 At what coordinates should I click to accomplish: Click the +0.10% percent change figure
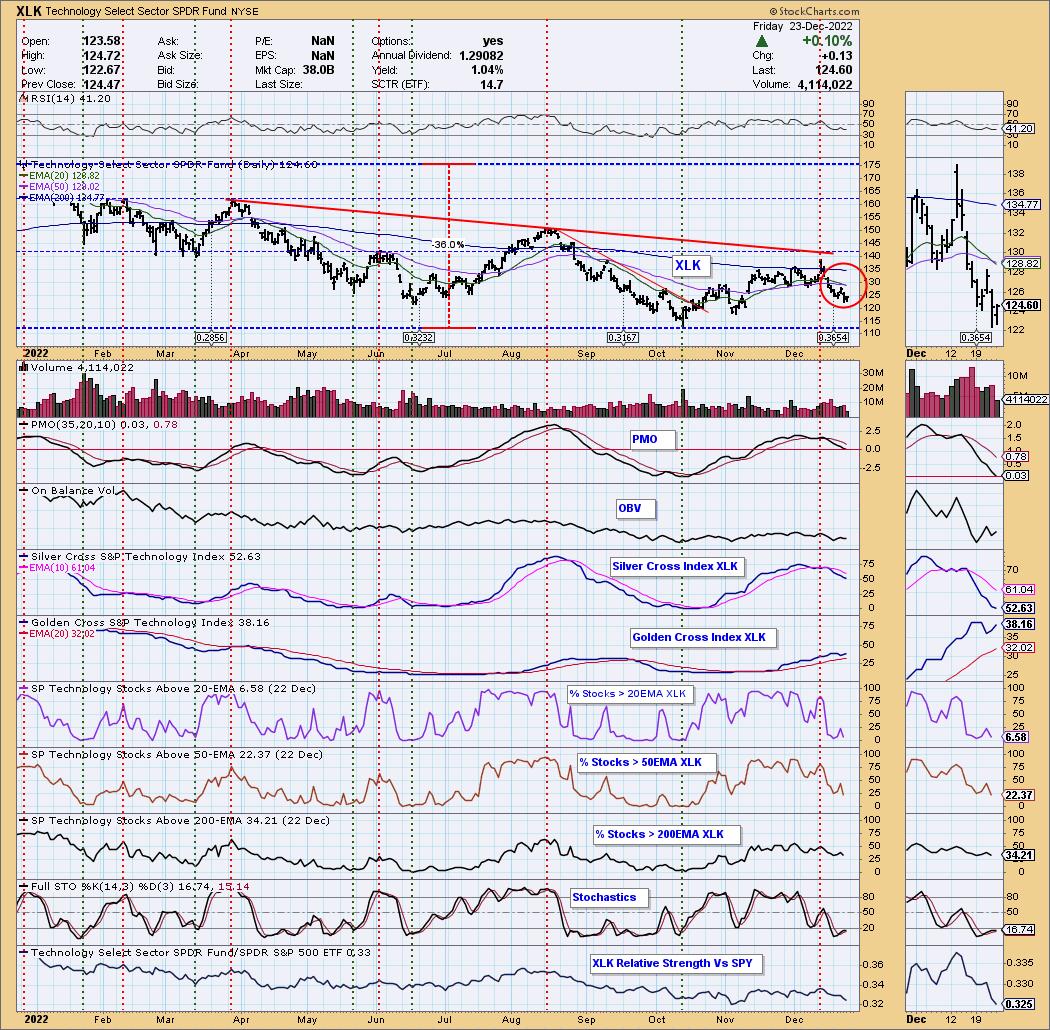[827, 41]
